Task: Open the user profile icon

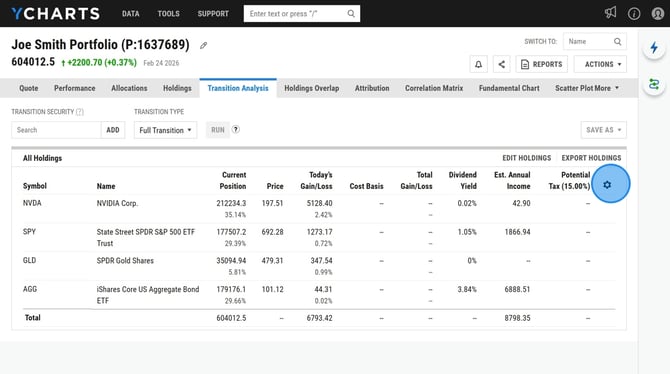Action: [x=658, y=14]
